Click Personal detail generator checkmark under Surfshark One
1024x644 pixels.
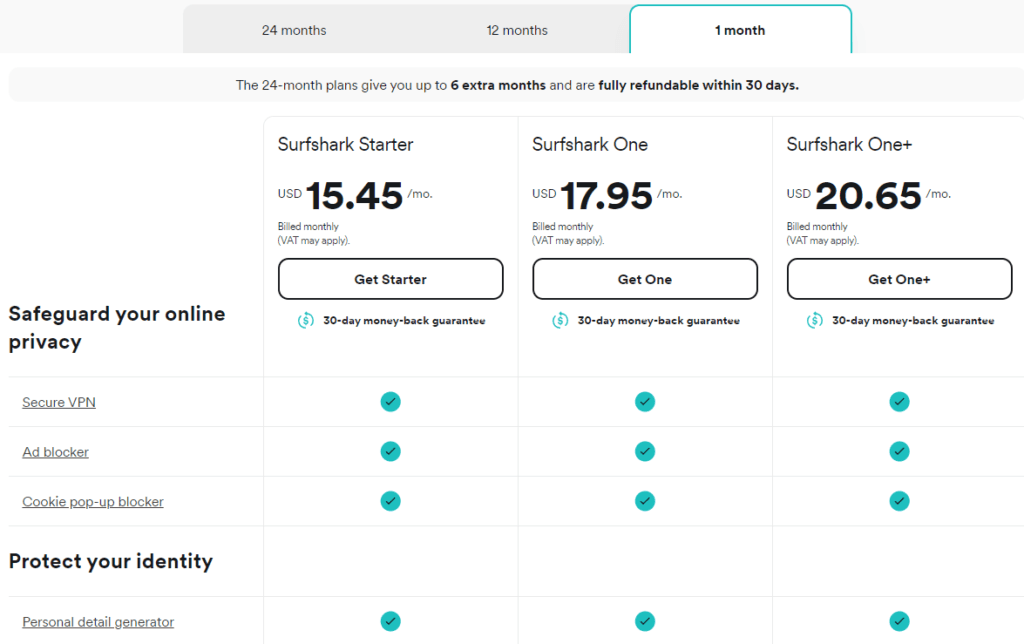tap(645, 621)
